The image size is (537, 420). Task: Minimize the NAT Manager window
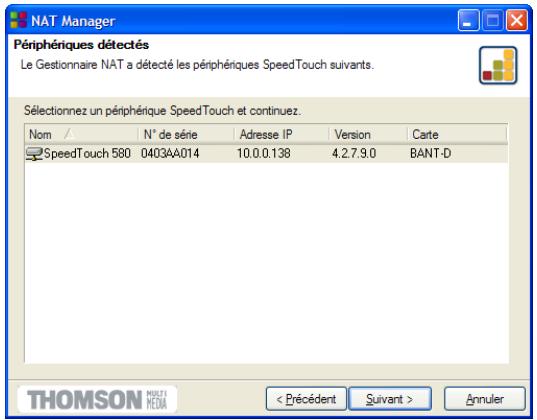(468, 21)
